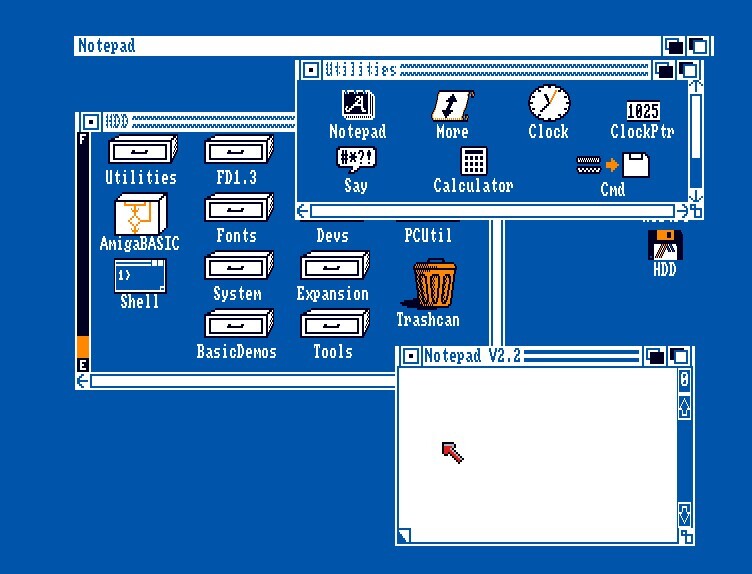Click the Notepad V2.2 title text
This screenshot has height=574, width=752.
[x=472, y=356]
